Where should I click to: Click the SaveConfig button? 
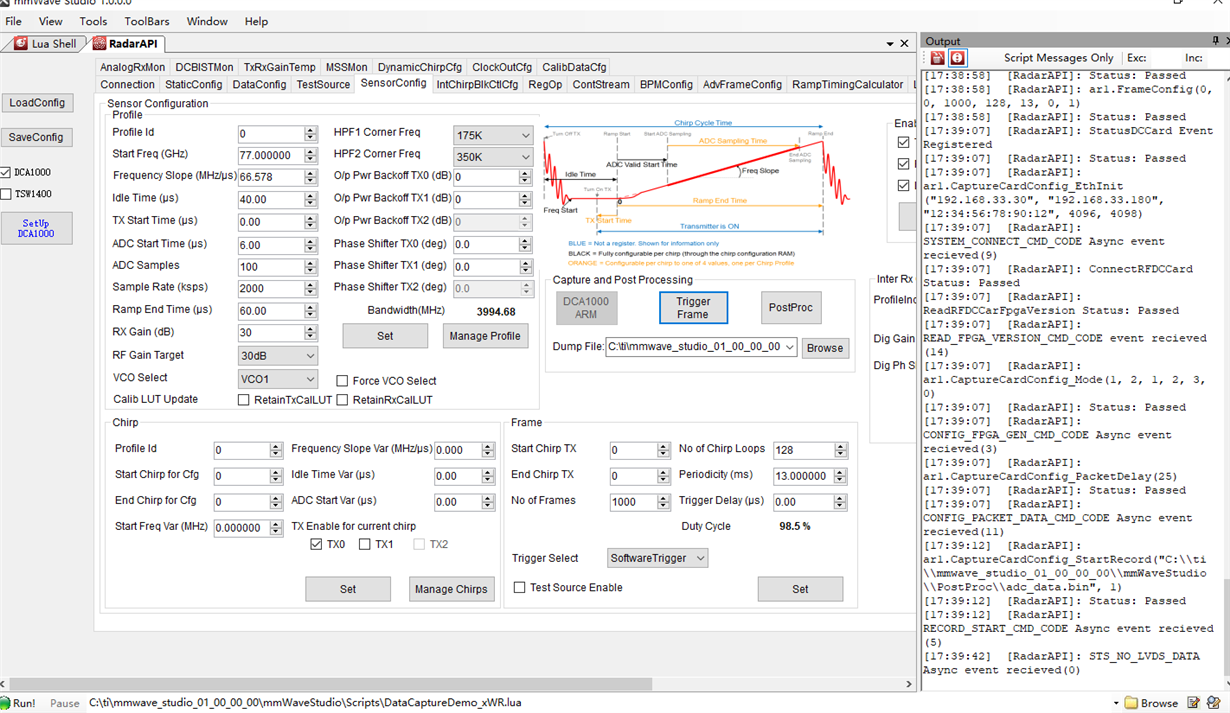[x=37, y=137]
